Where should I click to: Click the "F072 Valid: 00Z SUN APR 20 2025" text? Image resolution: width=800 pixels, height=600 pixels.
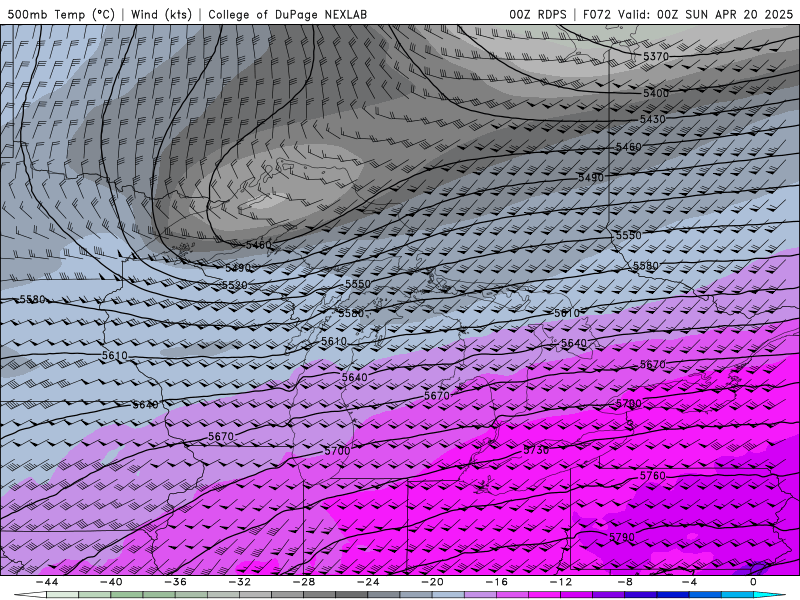(688, 14)
